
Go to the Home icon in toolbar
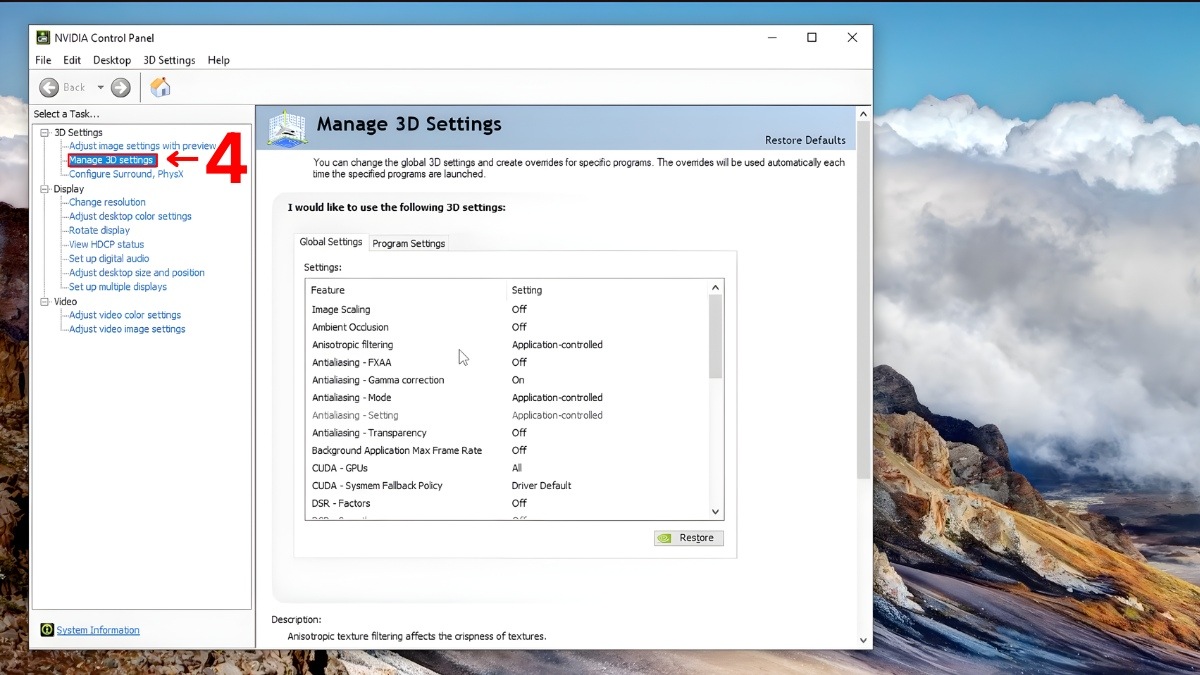160,87
